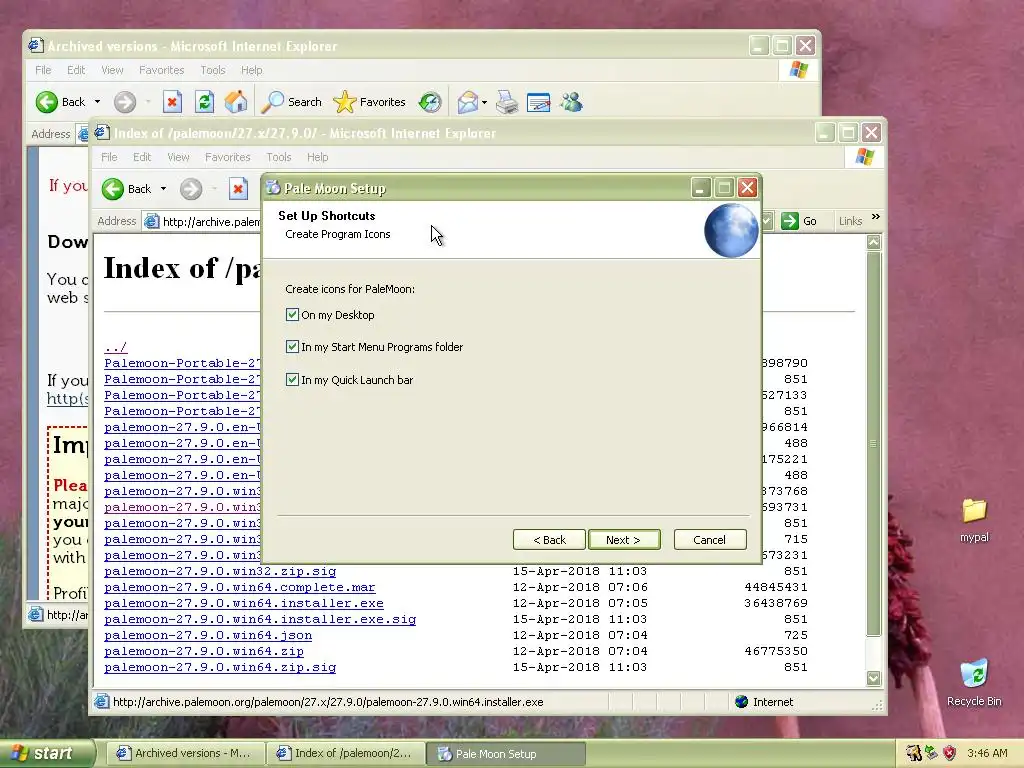Click Stop icon in Archived versions toolbar
The width and height of the screenshot is (1024, 768).
172,102
